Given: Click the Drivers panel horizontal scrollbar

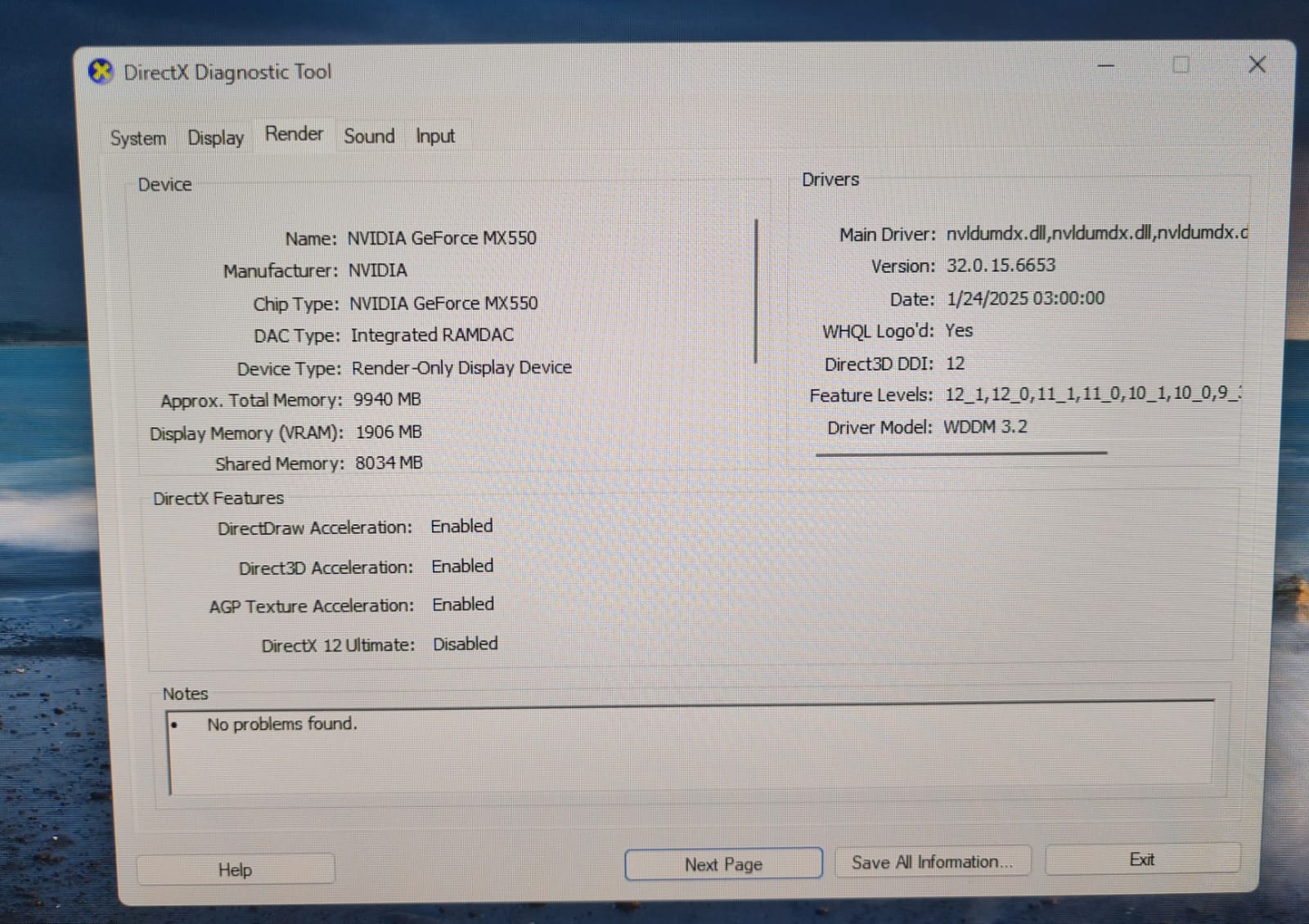Looking at the screenshot, I should pyautogui.click(x=961, y=452).
